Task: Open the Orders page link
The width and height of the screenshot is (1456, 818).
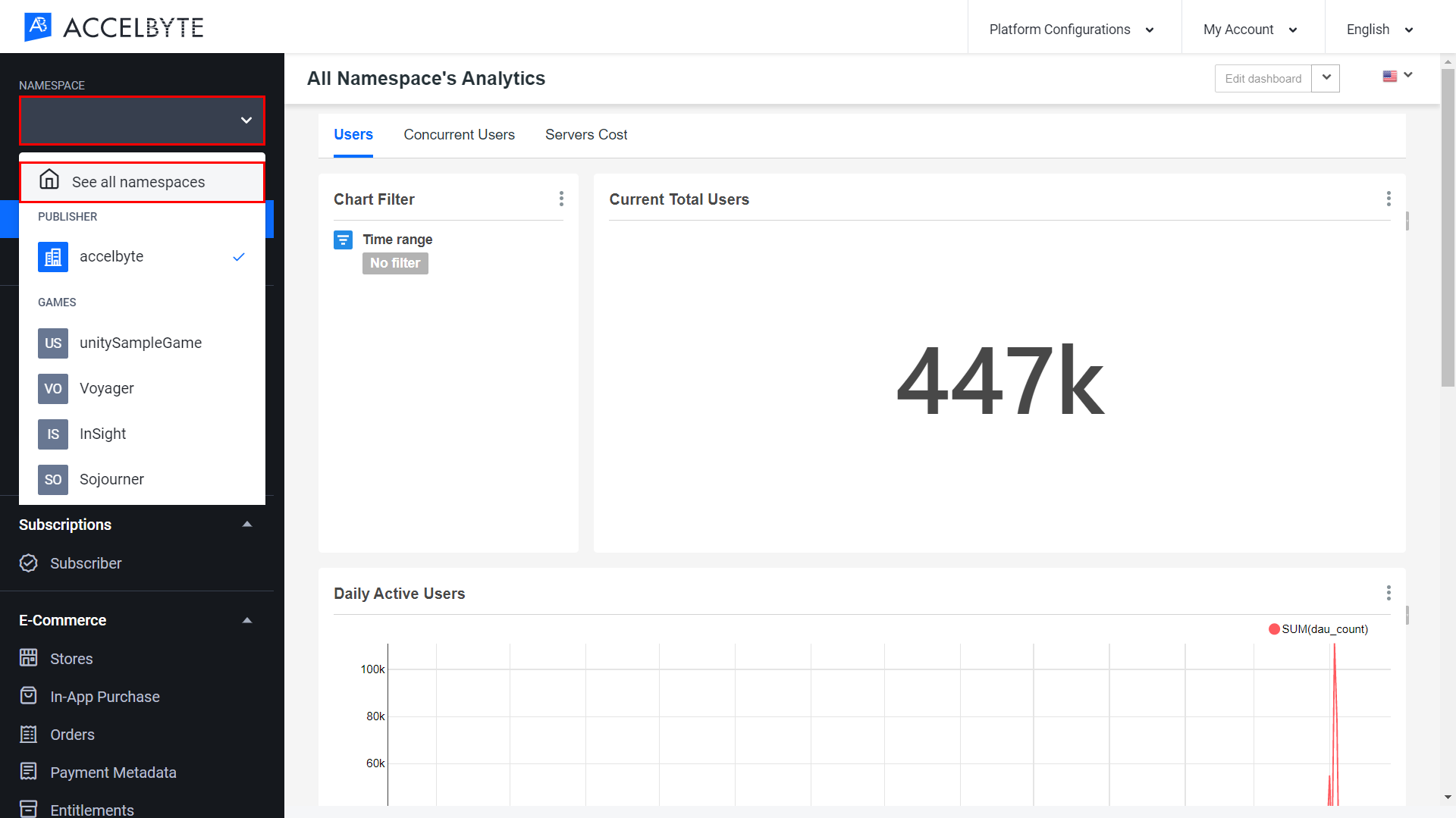Action: pyautogui.click(x=72, y=735)
